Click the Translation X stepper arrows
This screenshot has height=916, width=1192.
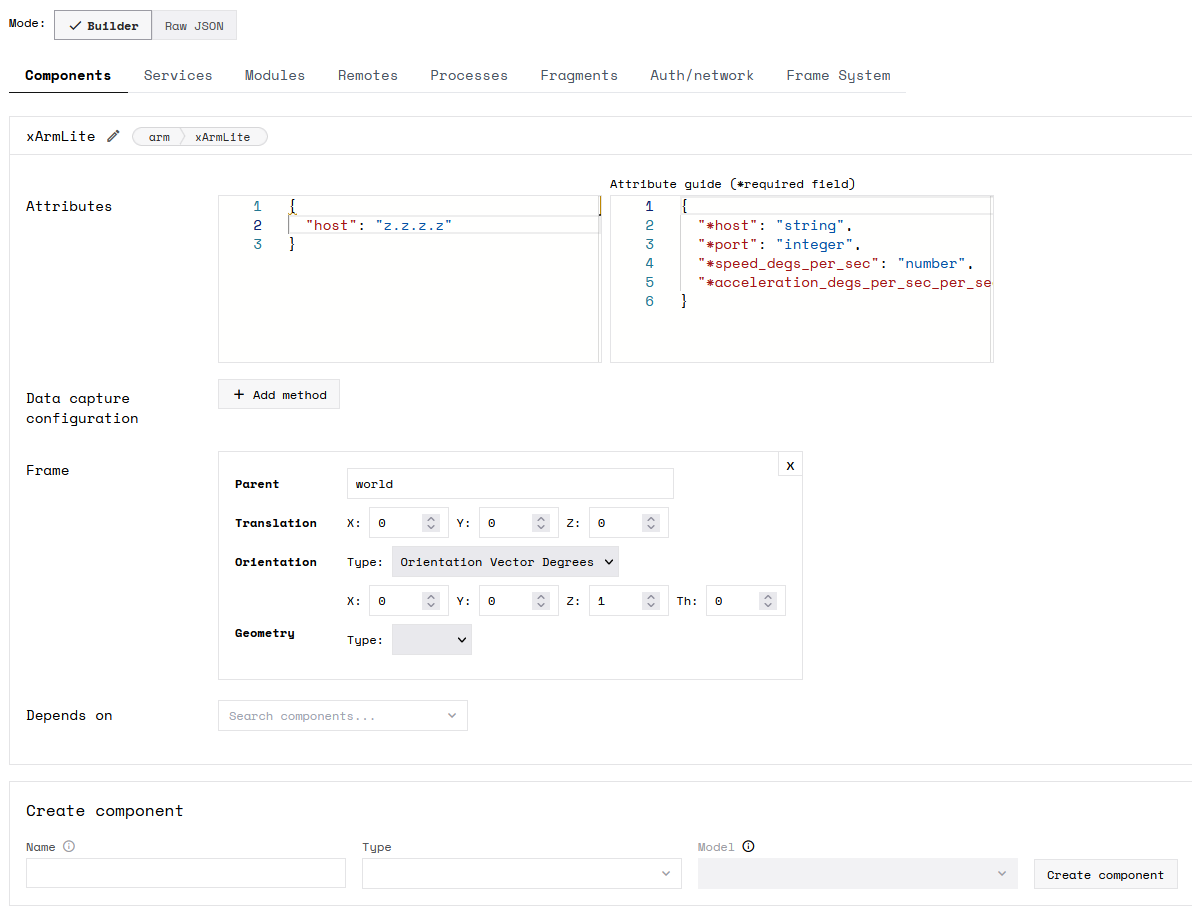(431, 523)
